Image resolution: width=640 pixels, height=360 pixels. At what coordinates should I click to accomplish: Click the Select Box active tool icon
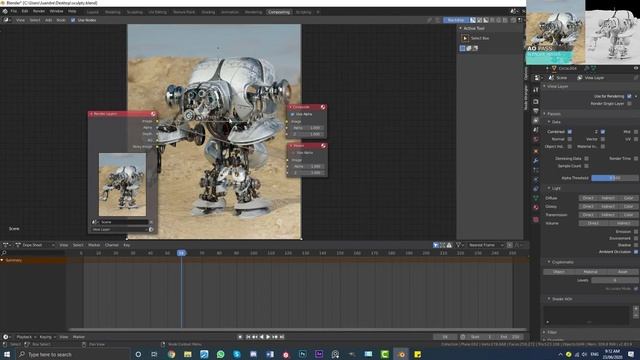[x=465, y=38]
